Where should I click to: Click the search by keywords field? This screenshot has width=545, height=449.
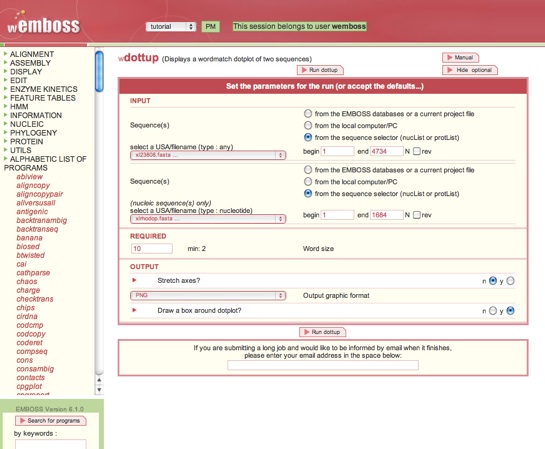pyautogui.click(x=50, y=444)
